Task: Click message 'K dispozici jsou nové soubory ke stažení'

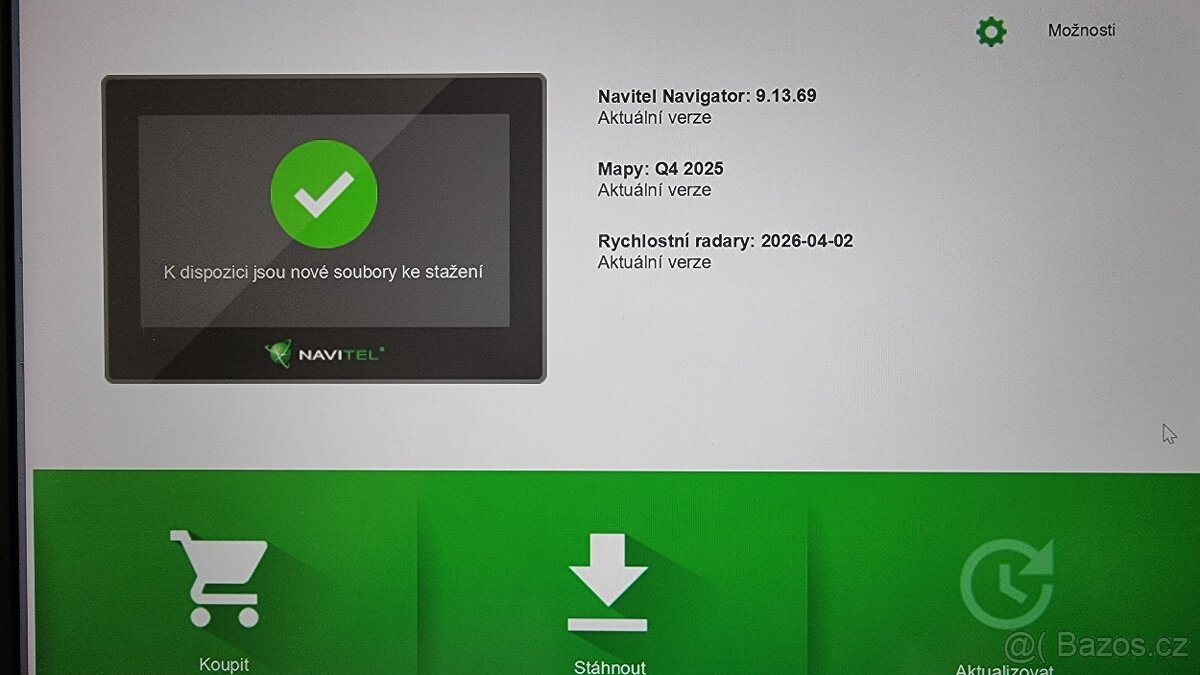Action: [323, 271]
